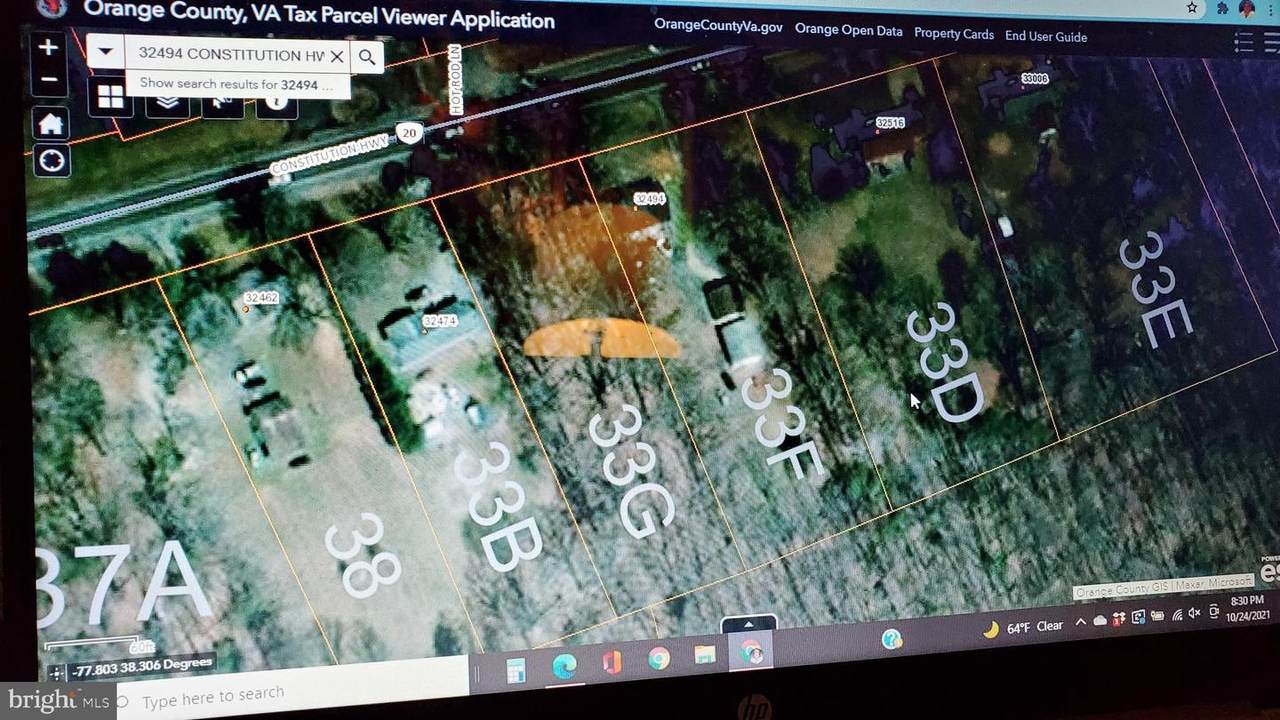Click the map coordinates toggle button

coord(56,673)
